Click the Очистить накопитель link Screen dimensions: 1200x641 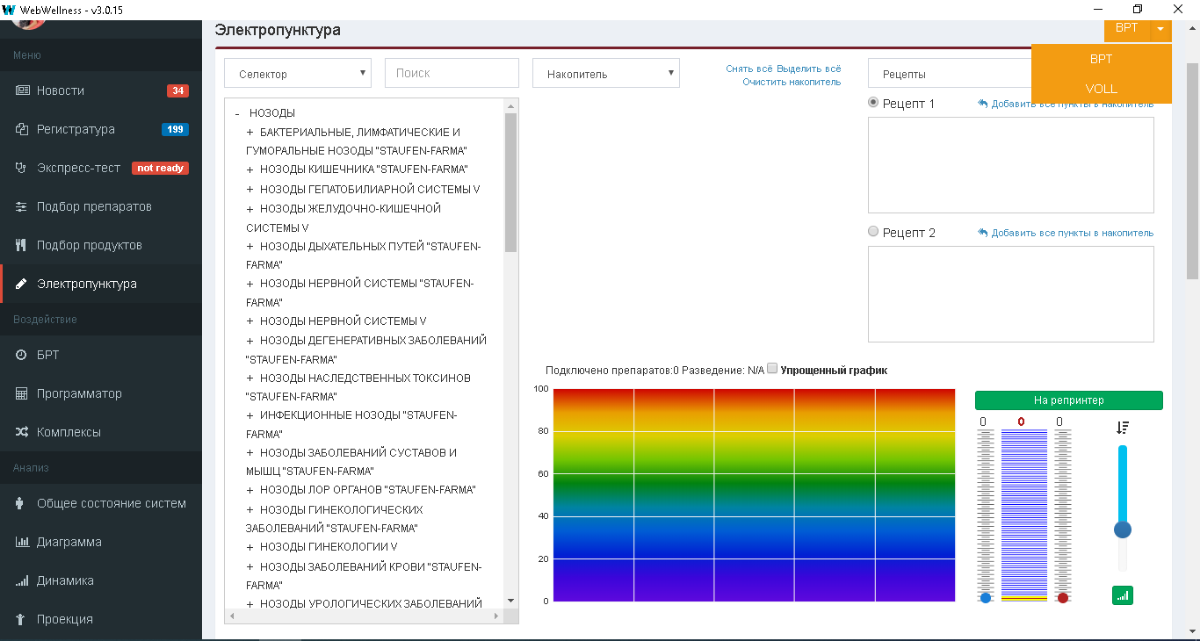[x=791, y=82]
